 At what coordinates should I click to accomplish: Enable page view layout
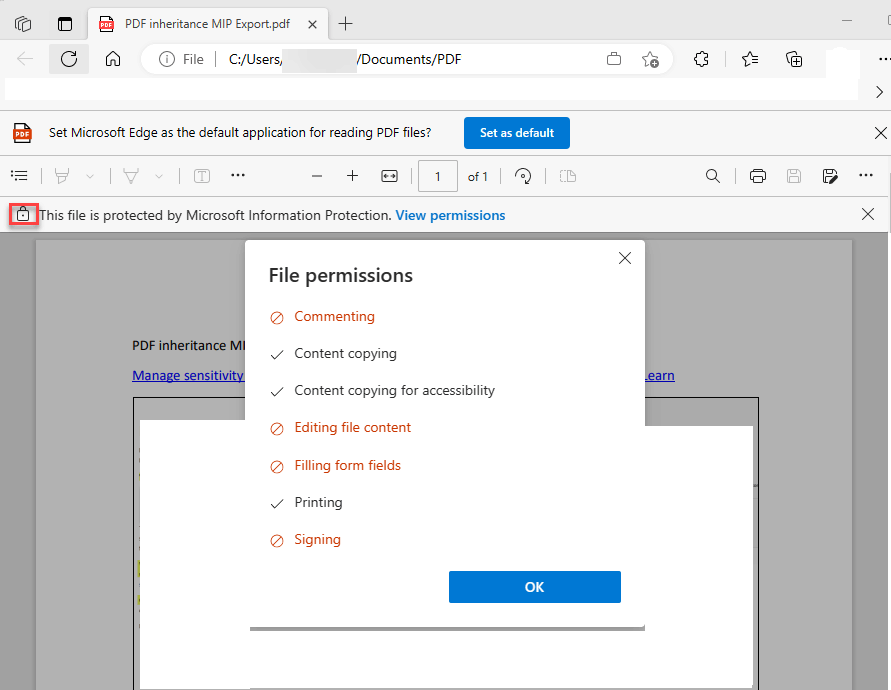coord(567,176)
